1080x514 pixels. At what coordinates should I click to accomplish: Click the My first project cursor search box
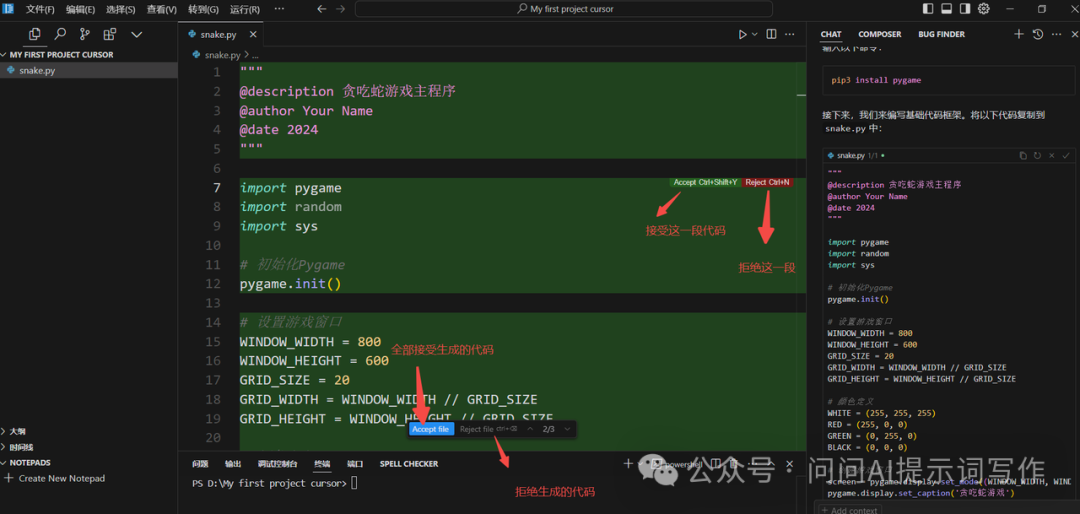click(x=563, y=10)
